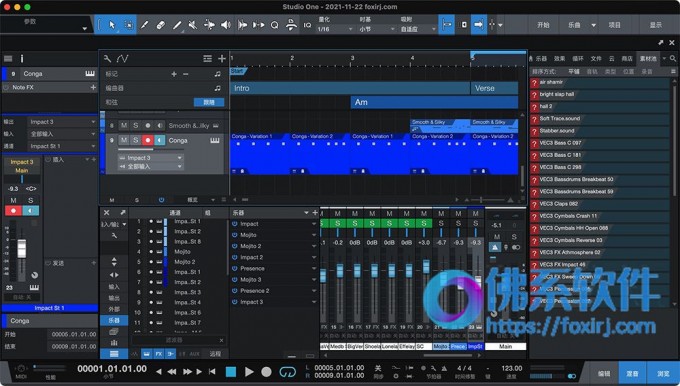Select the first Conga - Variation 1 clip
The width and height of the screenshot is (680, 386).
point(260,154)
